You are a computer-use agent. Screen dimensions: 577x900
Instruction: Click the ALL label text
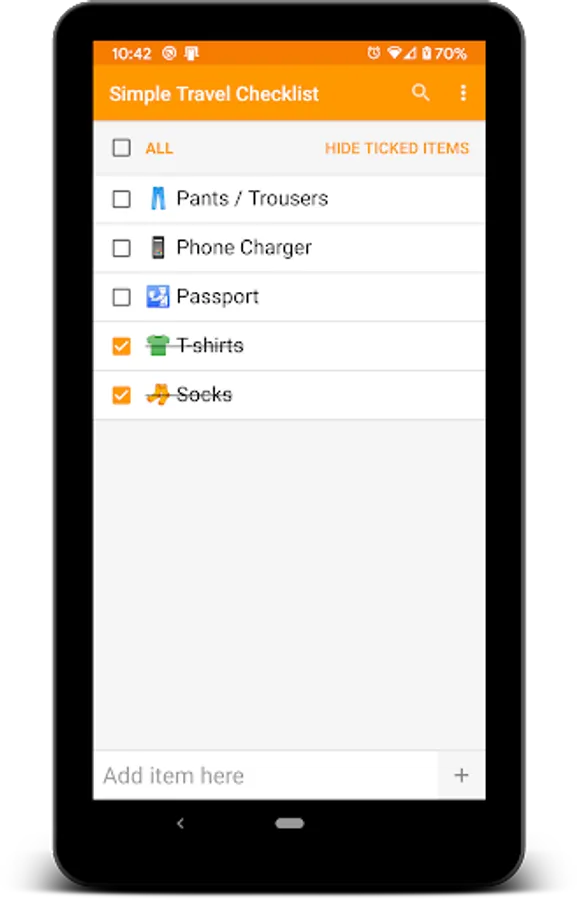[159, 149]
